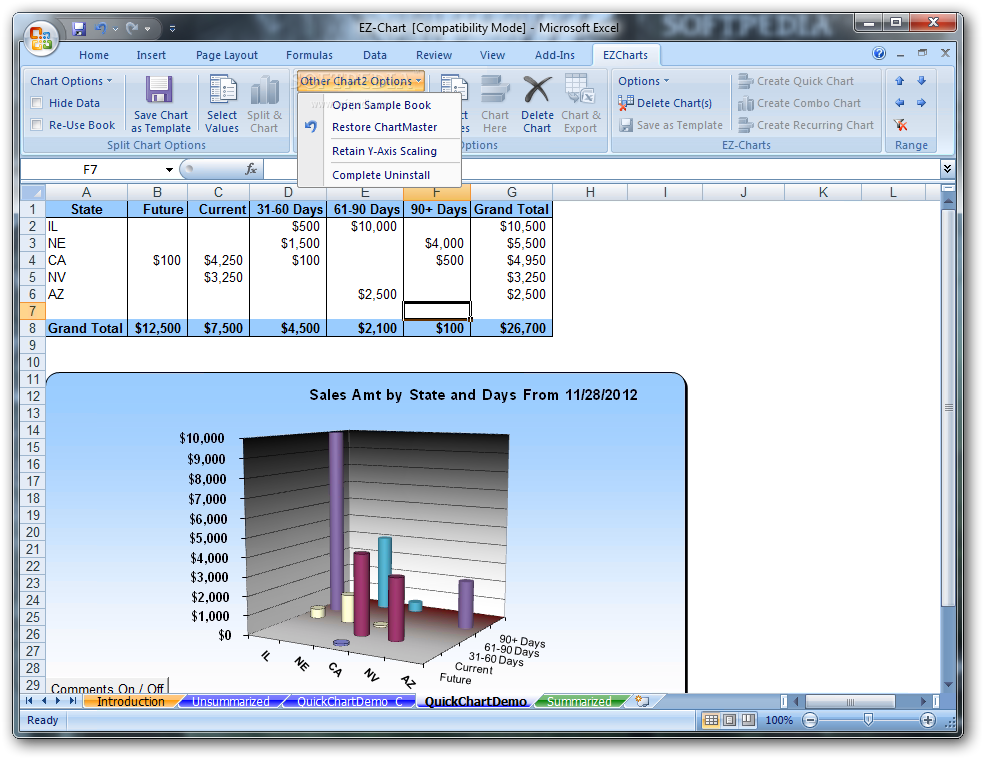Click the insert new worksheet tab icon
The height and width of the screenshot is (759, 984).
[x=643, y=701]
